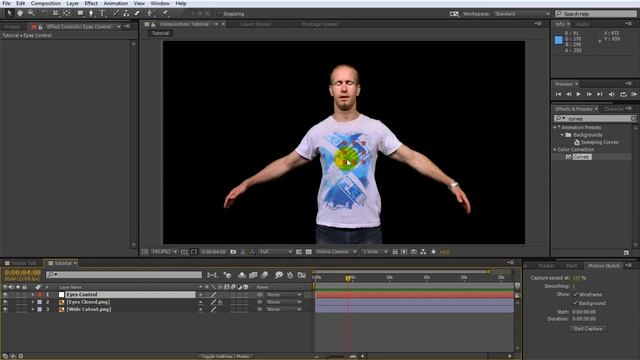The image size is (640, 360).
Task: Click the Take Snapshot camera icon
Action: tap(233, 252)
